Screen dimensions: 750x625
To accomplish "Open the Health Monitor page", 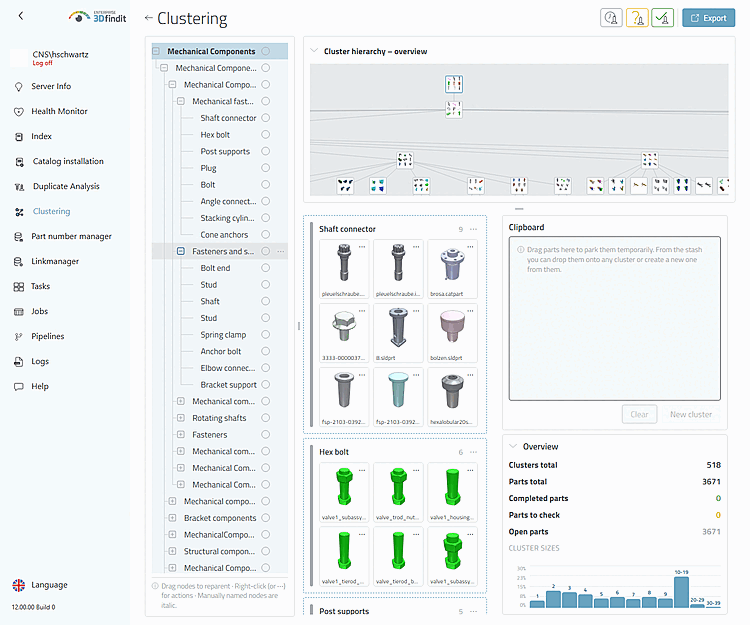I will [59, 111].
